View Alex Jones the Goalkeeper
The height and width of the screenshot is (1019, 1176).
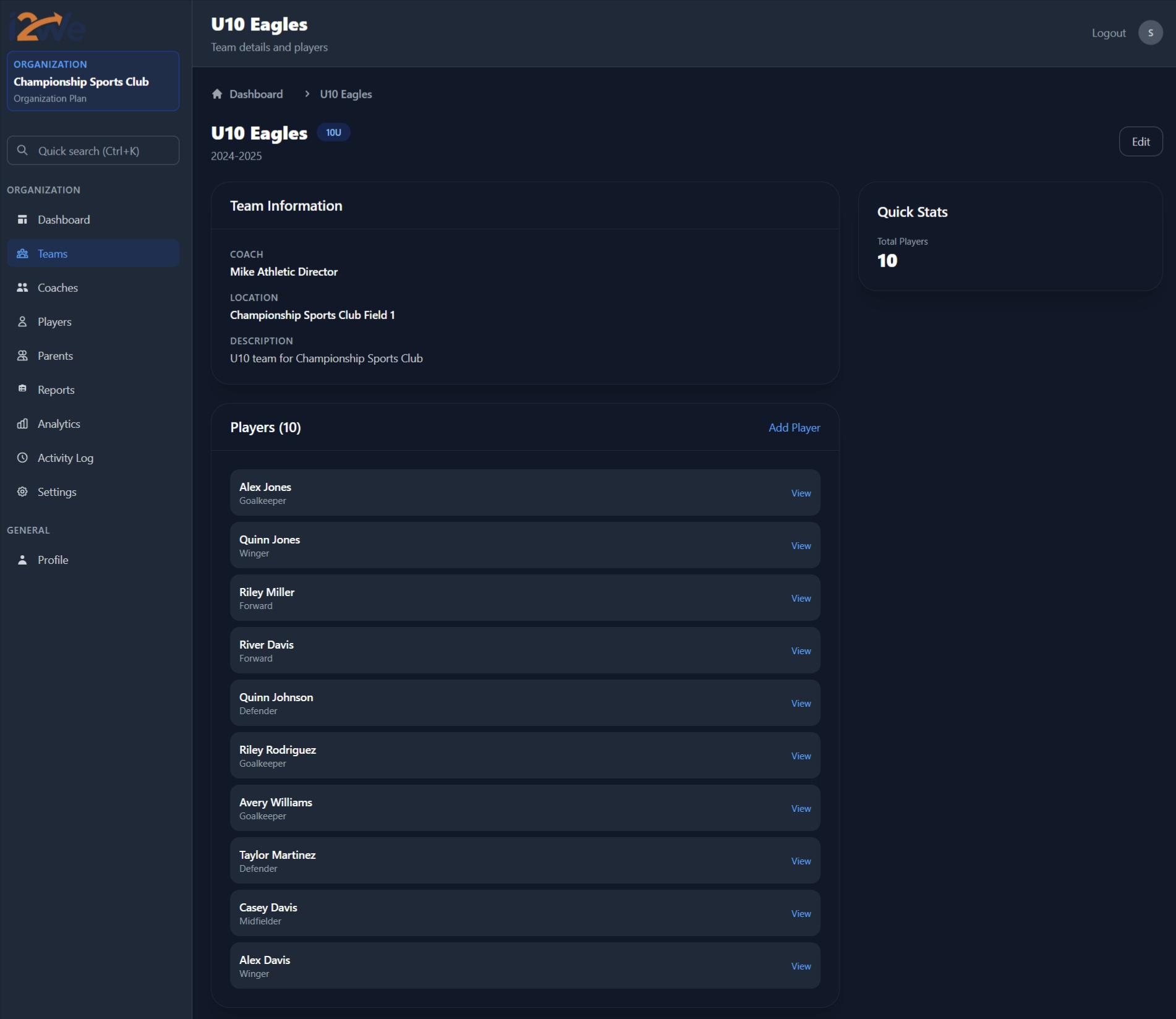click(x=800, y=493)
